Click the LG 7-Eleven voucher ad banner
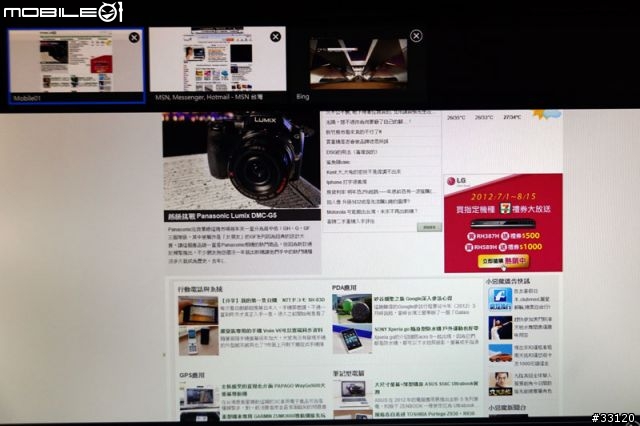640x426 pixels. coord(503,223)
